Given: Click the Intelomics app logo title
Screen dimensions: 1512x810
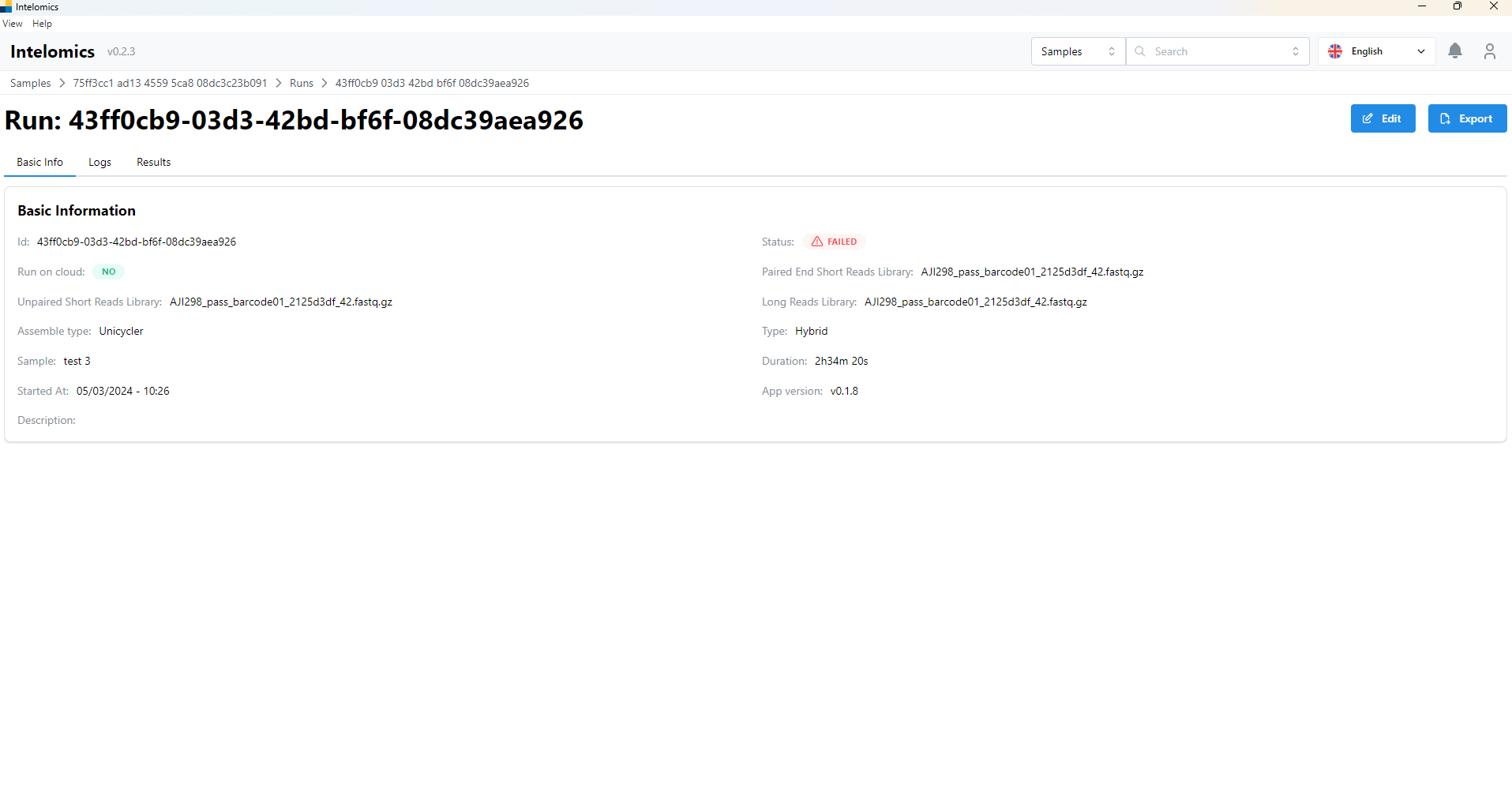Looking at the screenshot, I should (x=52, y=51).
